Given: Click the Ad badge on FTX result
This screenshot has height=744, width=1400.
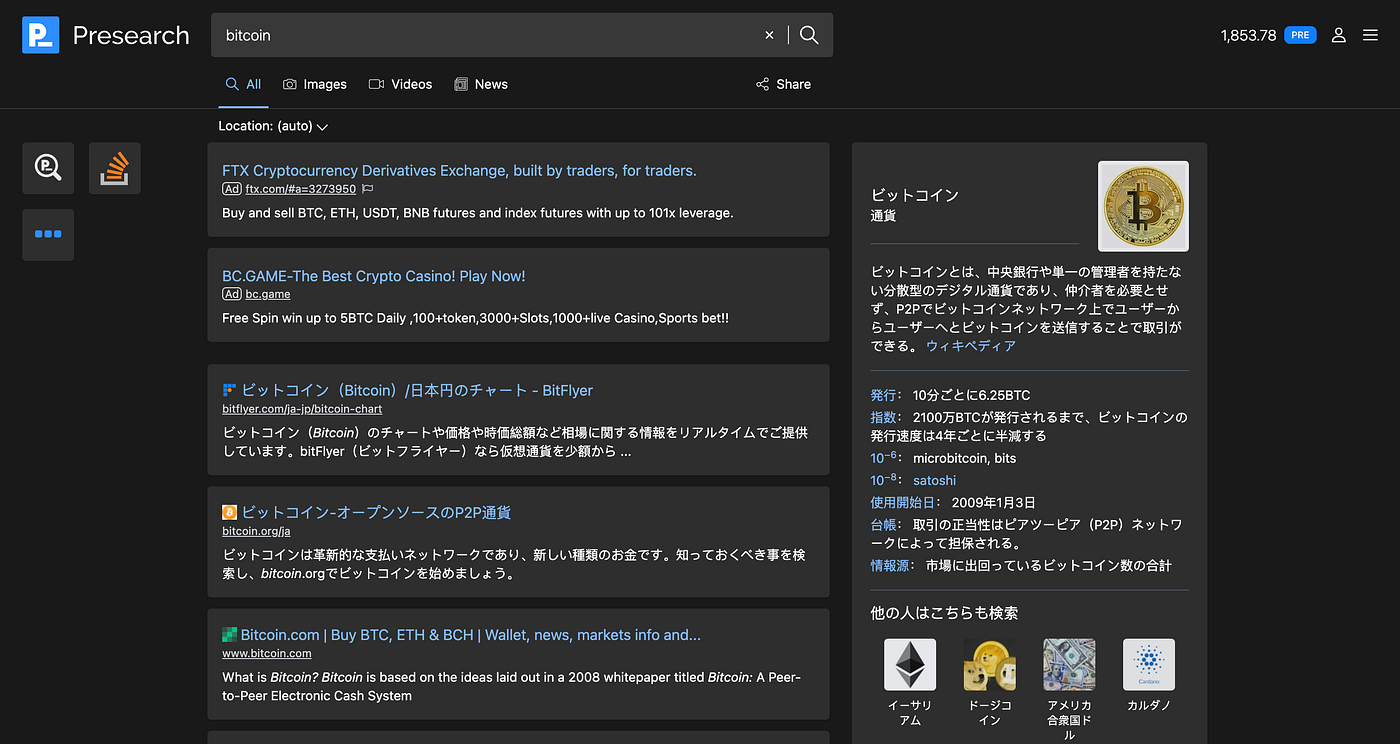Looking at the screenshot, I should 232,189.
